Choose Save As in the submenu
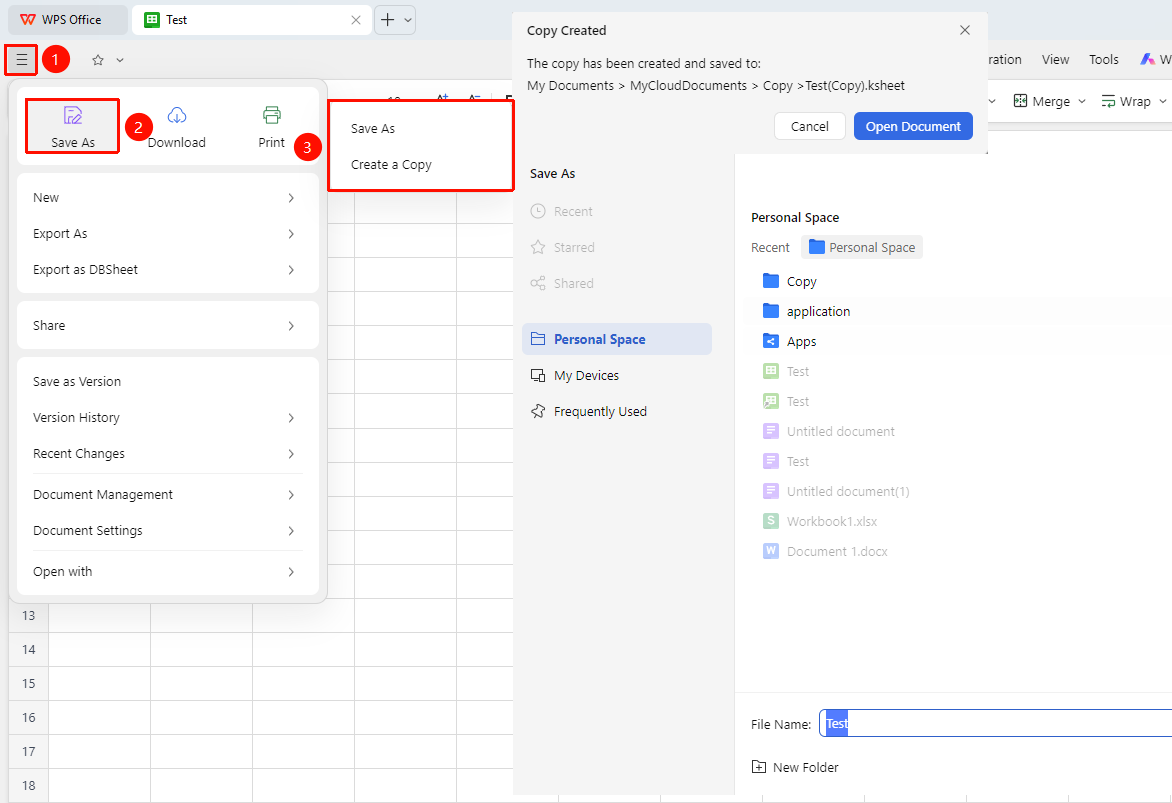The image size is (1172, 803). coord(373,129)
